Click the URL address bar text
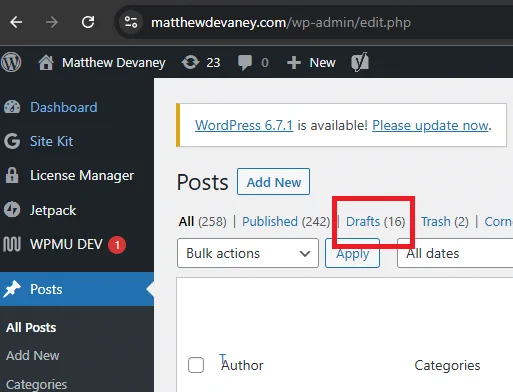Viewport: 513px width, 392px height. (x=281, y=23)
